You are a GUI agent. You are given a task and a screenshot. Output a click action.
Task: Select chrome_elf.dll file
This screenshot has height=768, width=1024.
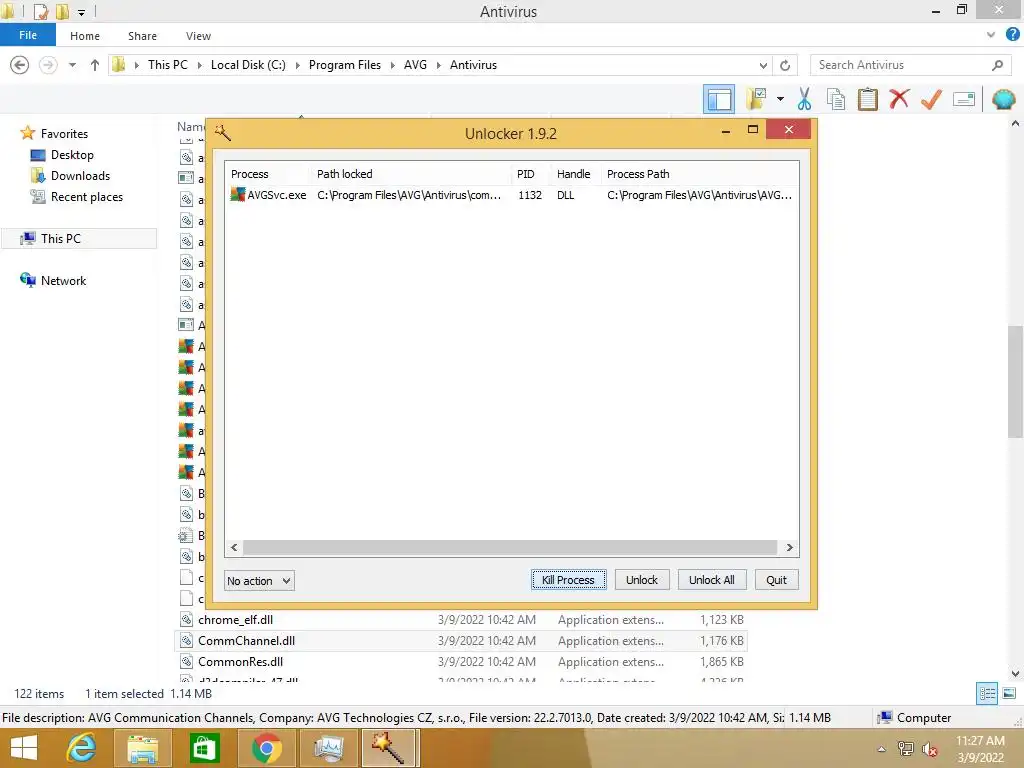click(235, 620)
